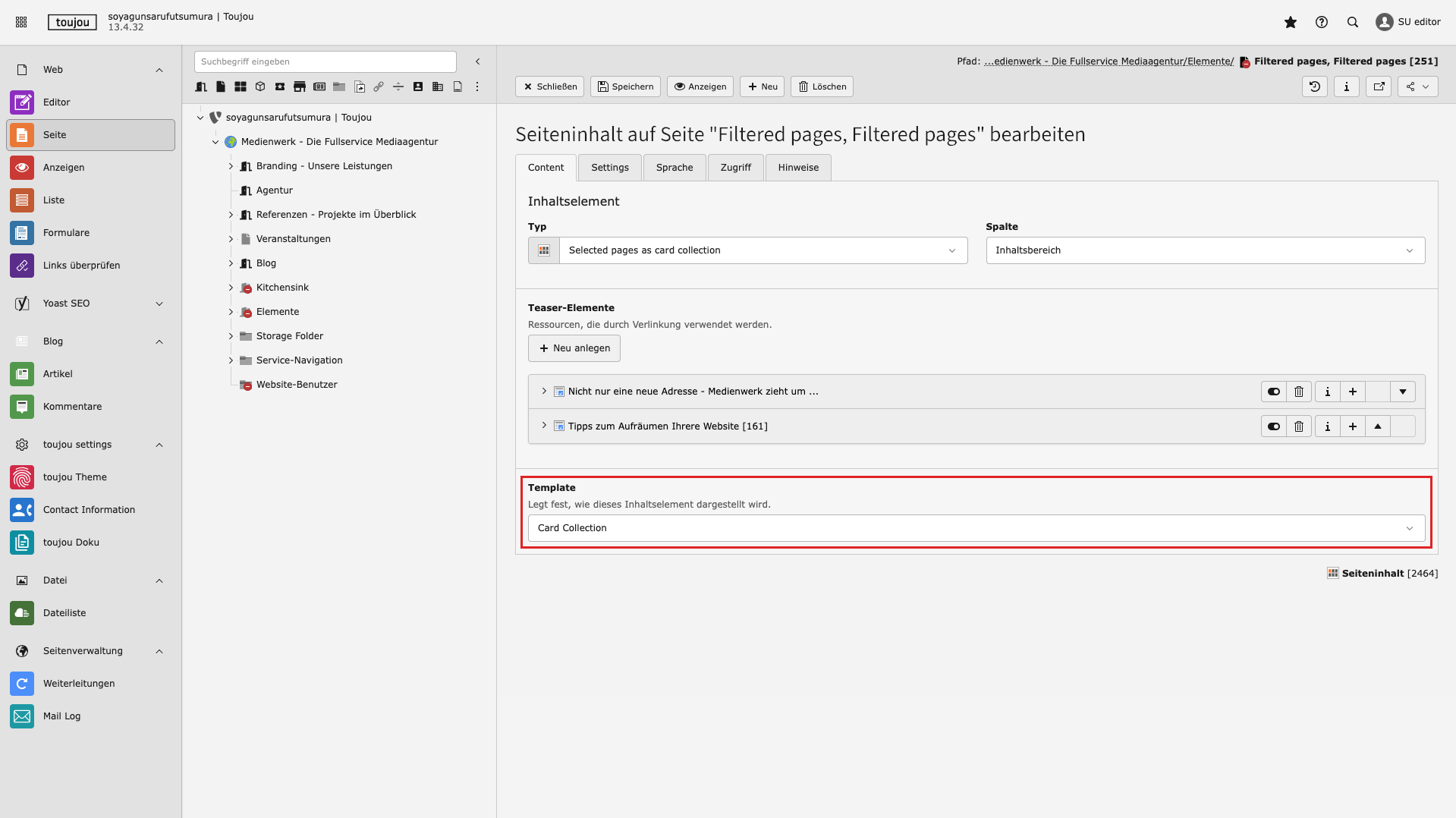The height and width of the screenshot is (818, 1456).
Task: Collapse the Seitenverwaltung group
Action: pos(90,651)
